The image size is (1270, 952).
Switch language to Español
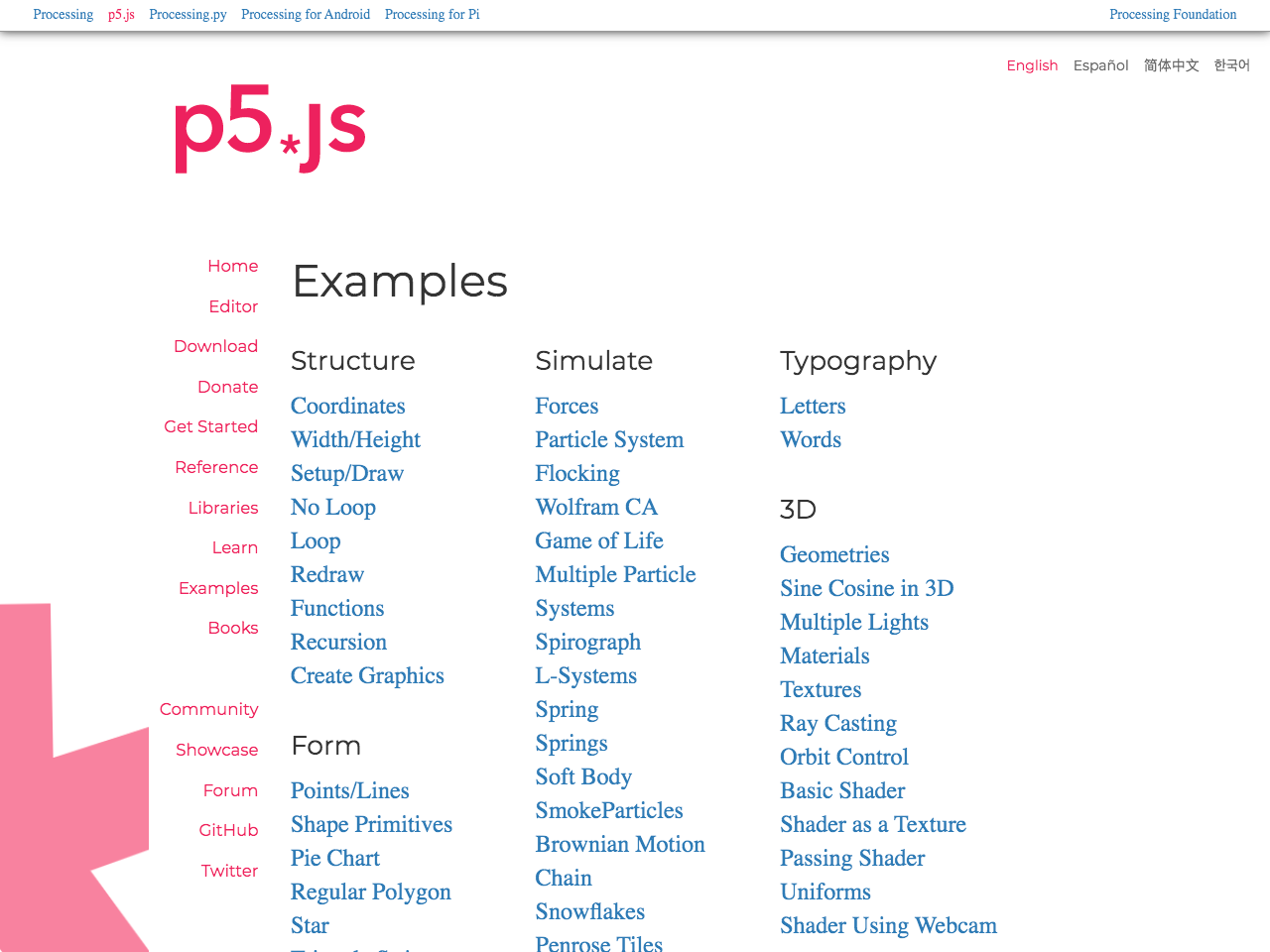pyautogui.click(x=1100, y=65)
